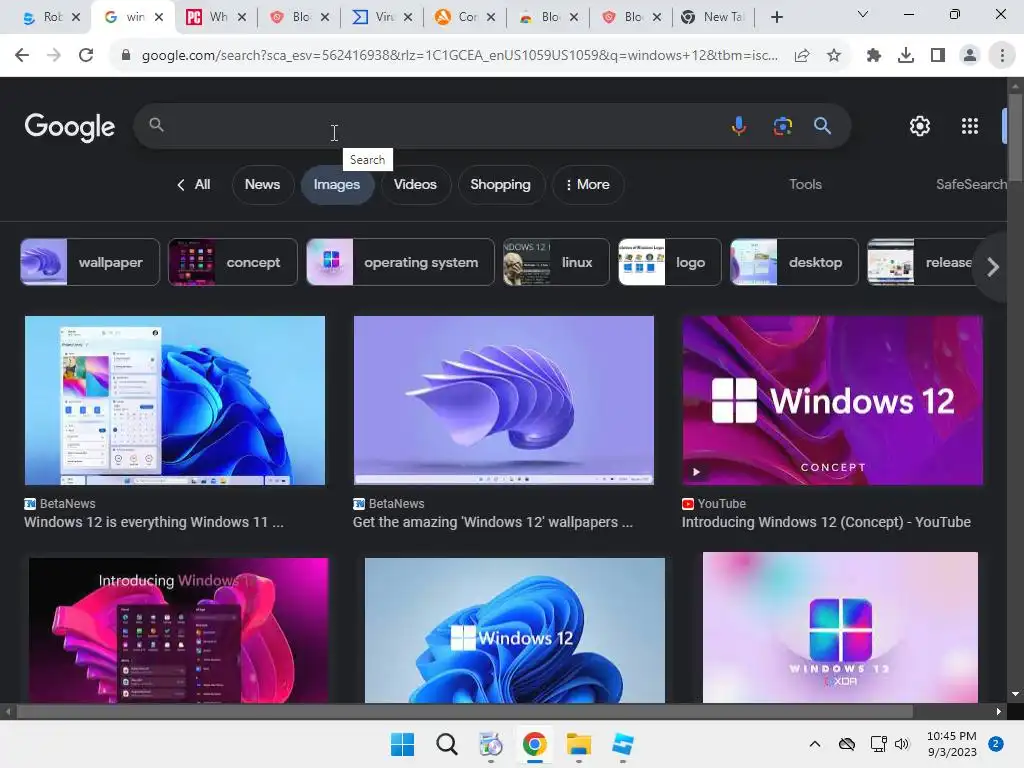Open 'Get the amazing Windows 12 wallpapers' link

pos(493,522)
